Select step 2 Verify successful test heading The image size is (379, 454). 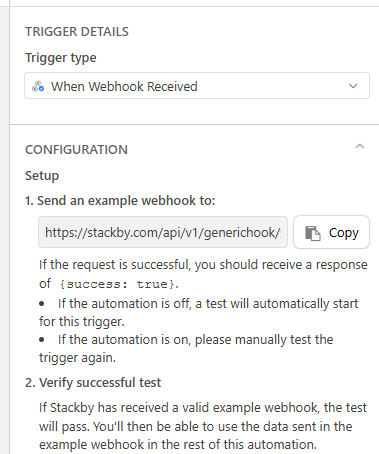93,382
